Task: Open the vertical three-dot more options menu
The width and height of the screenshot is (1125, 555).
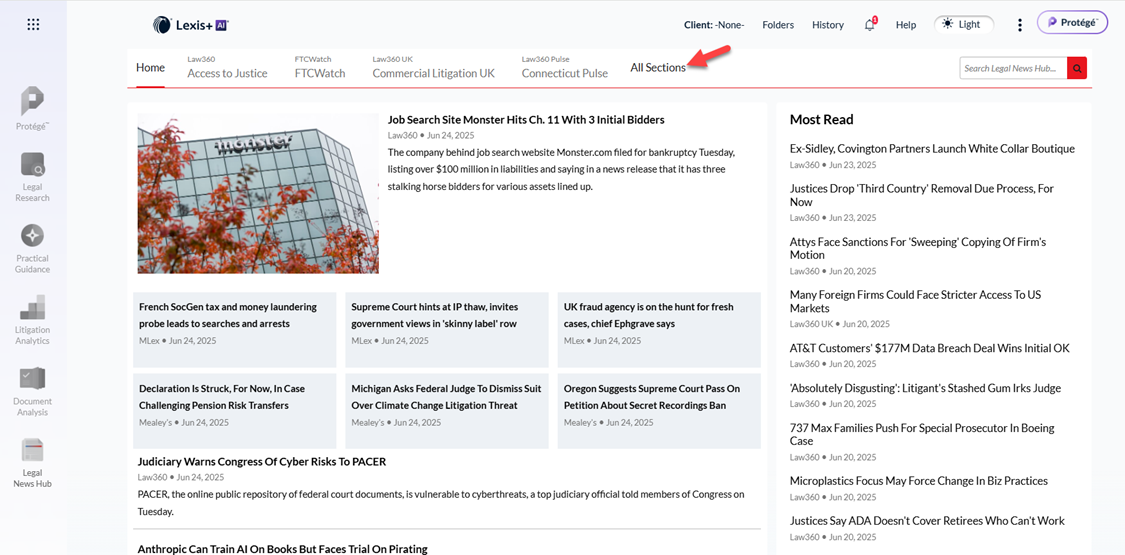Action: coord(1020,25)
